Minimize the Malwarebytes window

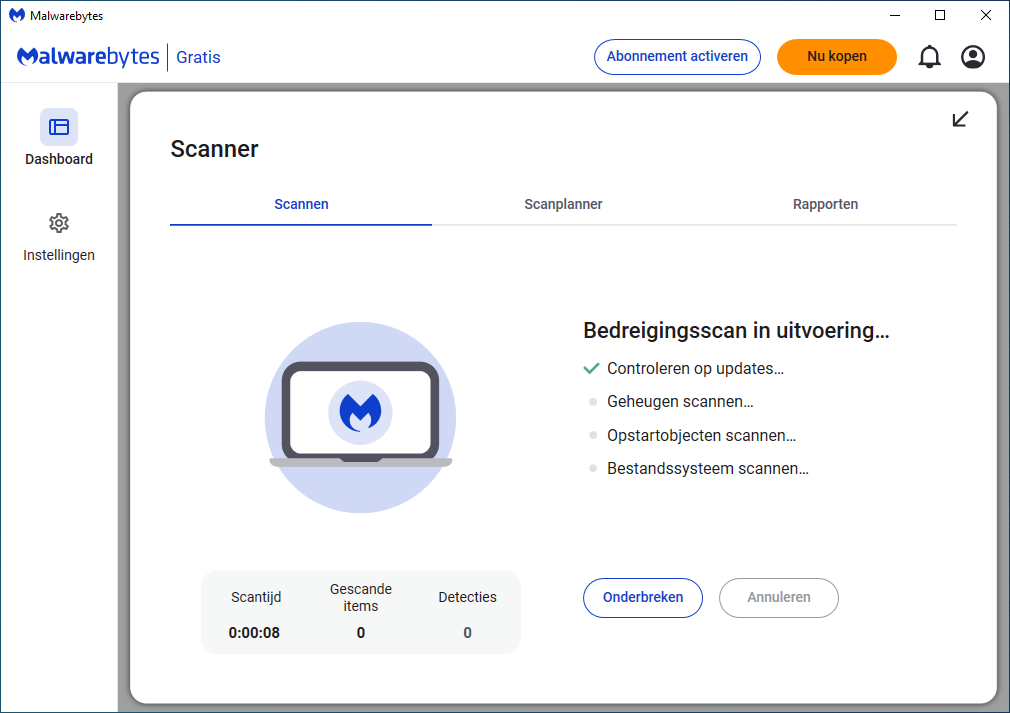click(x=895, y=15)
